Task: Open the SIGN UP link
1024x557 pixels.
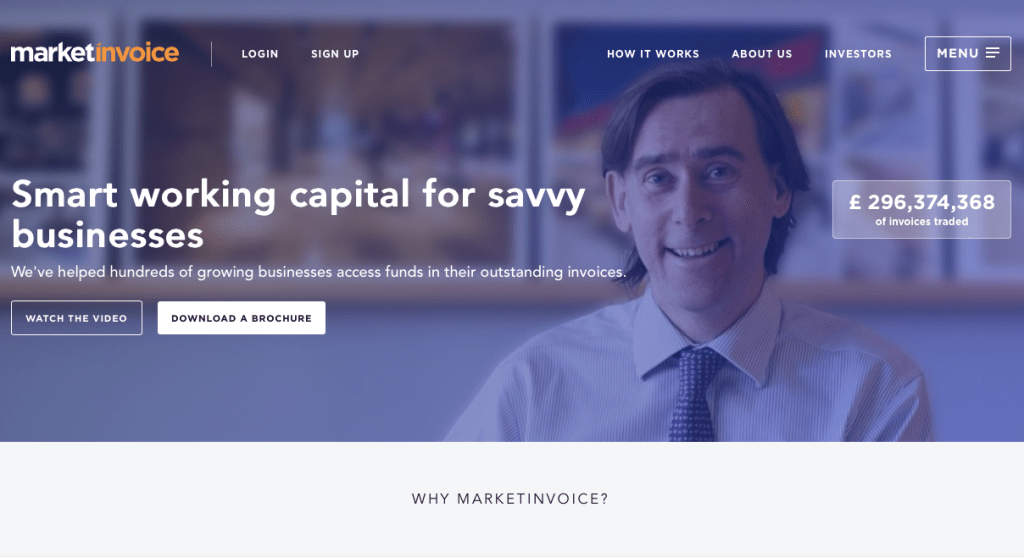Action: coord(335,54)
